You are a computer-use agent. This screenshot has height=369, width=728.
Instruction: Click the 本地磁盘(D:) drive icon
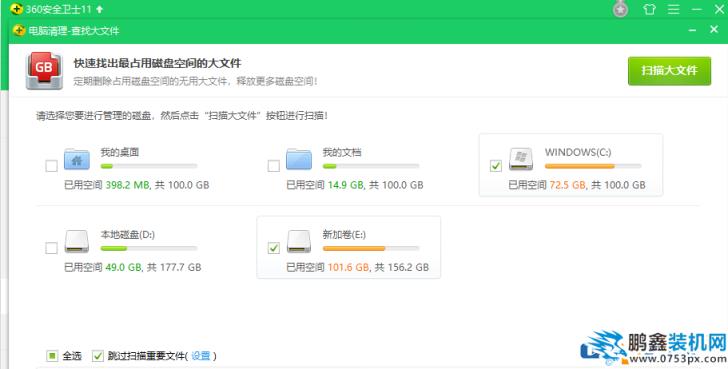pyautogui.click(x=77, y=241)
